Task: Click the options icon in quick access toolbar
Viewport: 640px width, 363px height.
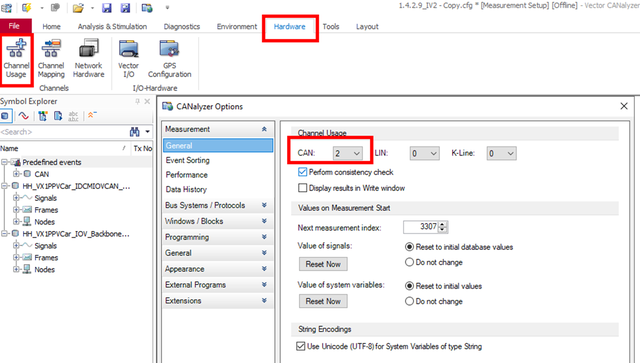Action: (x=147, y=7)
